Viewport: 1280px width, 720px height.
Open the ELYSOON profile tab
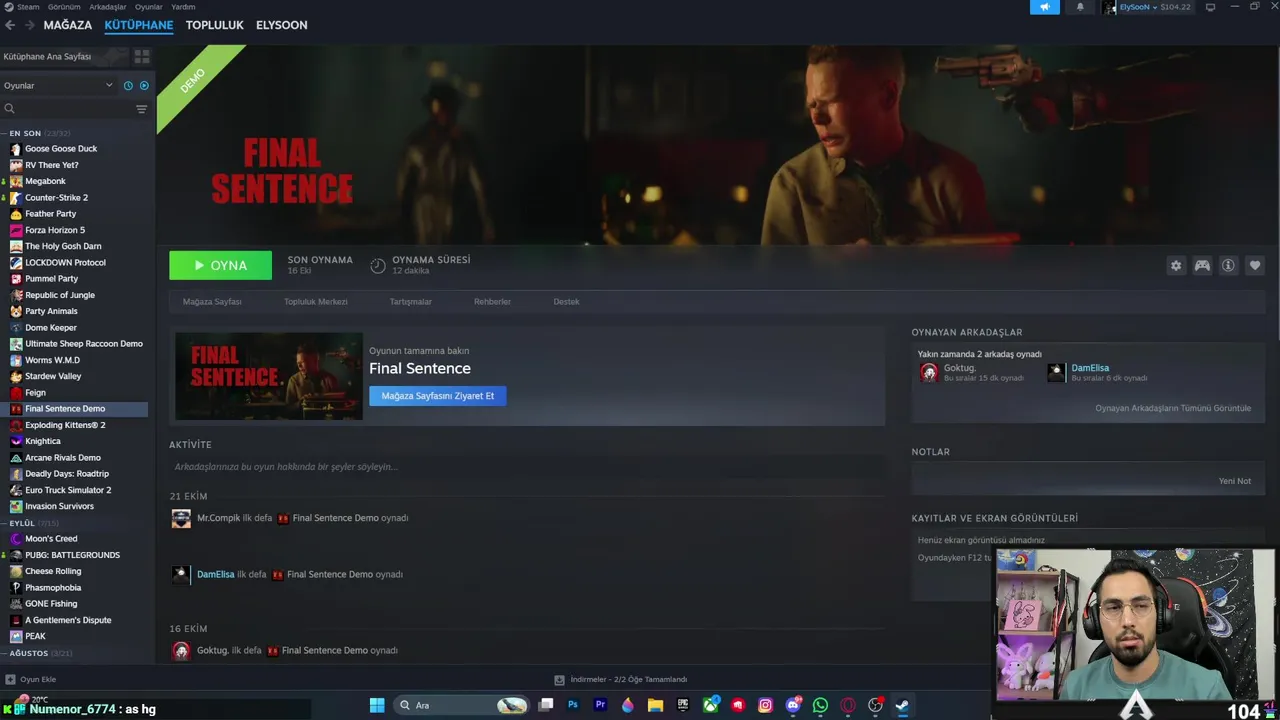click(281, 25)
